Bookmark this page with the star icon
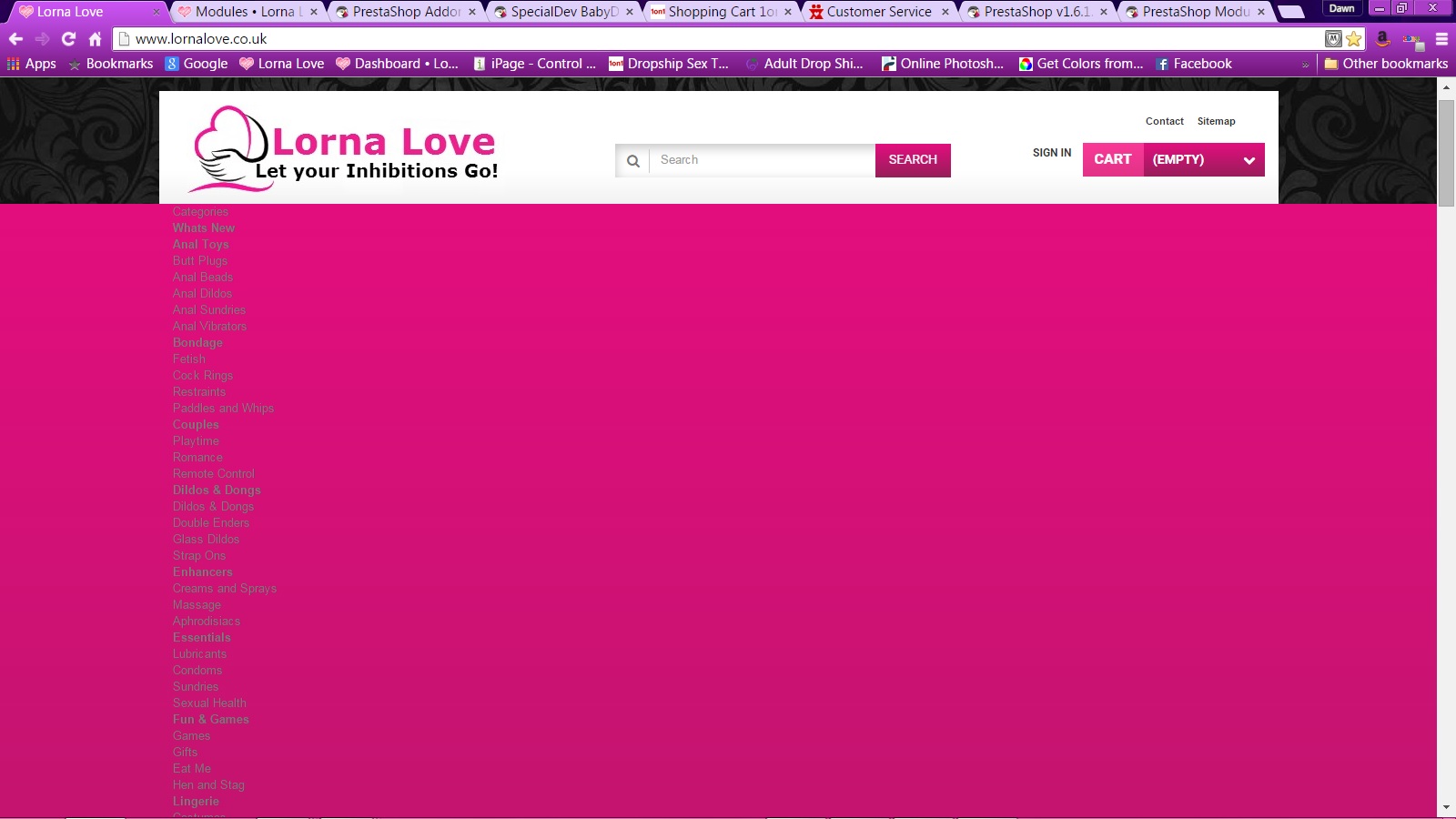The height and width of the screenshot is (819, 1456). pyautogui.click(x=1354, y=39)
